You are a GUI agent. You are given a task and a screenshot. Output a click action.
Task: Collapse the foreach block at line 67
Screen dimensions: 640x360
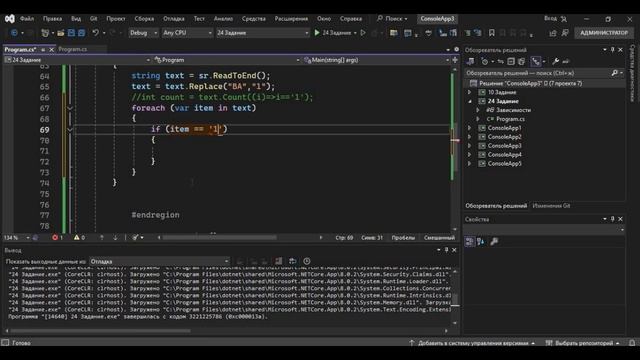click(70, 108)
